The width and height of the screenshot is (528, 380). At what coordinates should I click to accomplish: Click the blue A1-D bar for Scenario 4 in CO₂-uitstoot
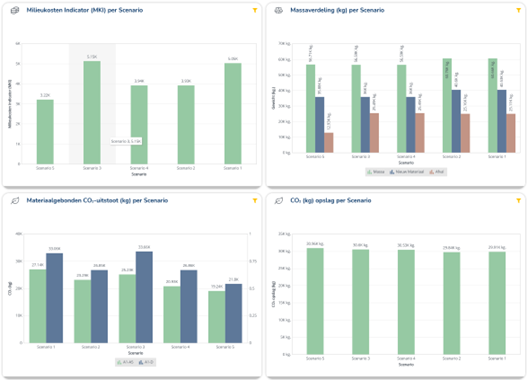pos(189,307)
